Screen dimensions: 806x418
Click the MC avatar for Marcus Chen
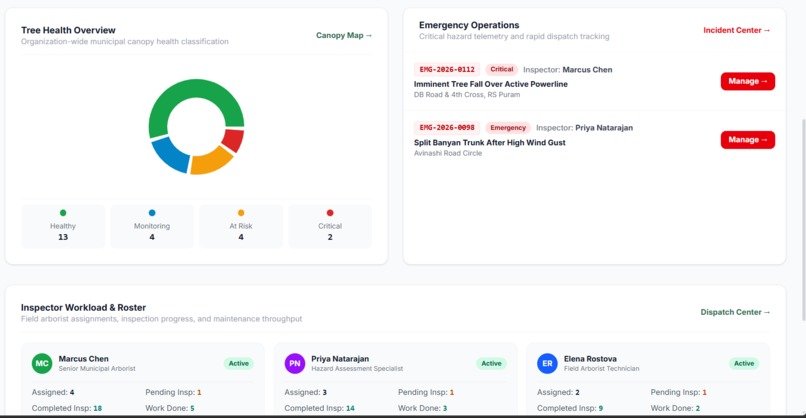tap(42, 364)
